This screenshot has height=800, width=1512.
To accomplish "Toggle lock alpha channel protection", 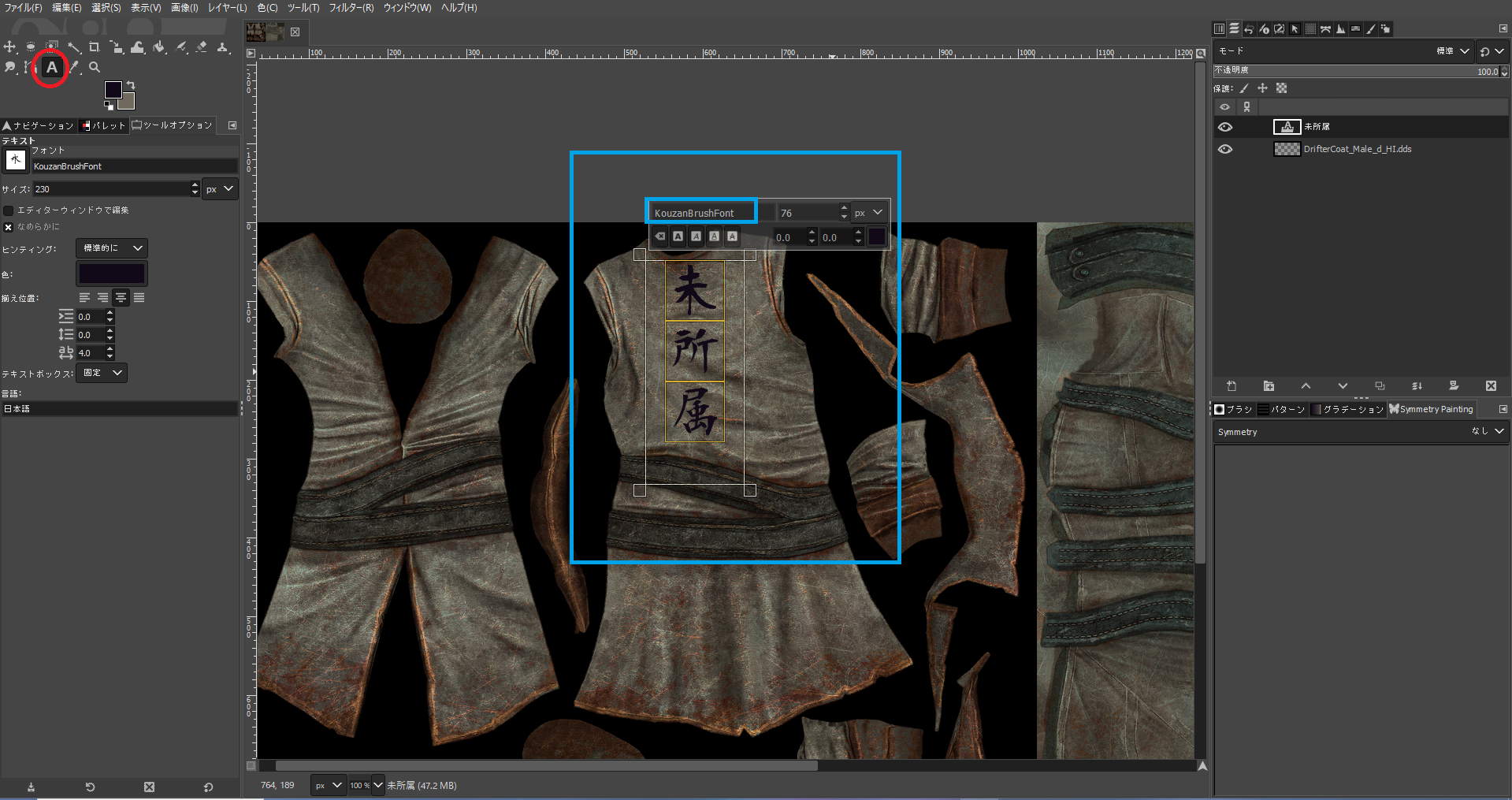I will pyautogui.click(x=1281, y=88).
